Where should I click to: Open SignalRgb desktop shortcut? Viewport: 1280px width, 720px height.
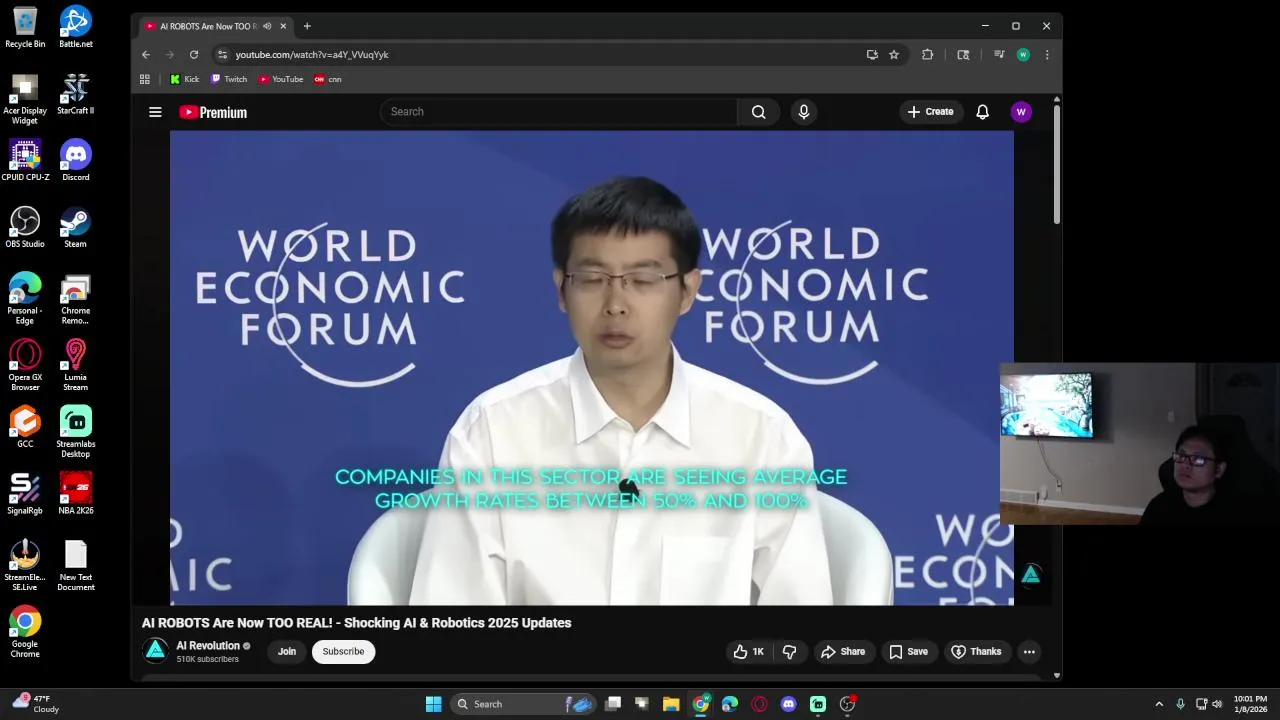(x=25, y=494)
